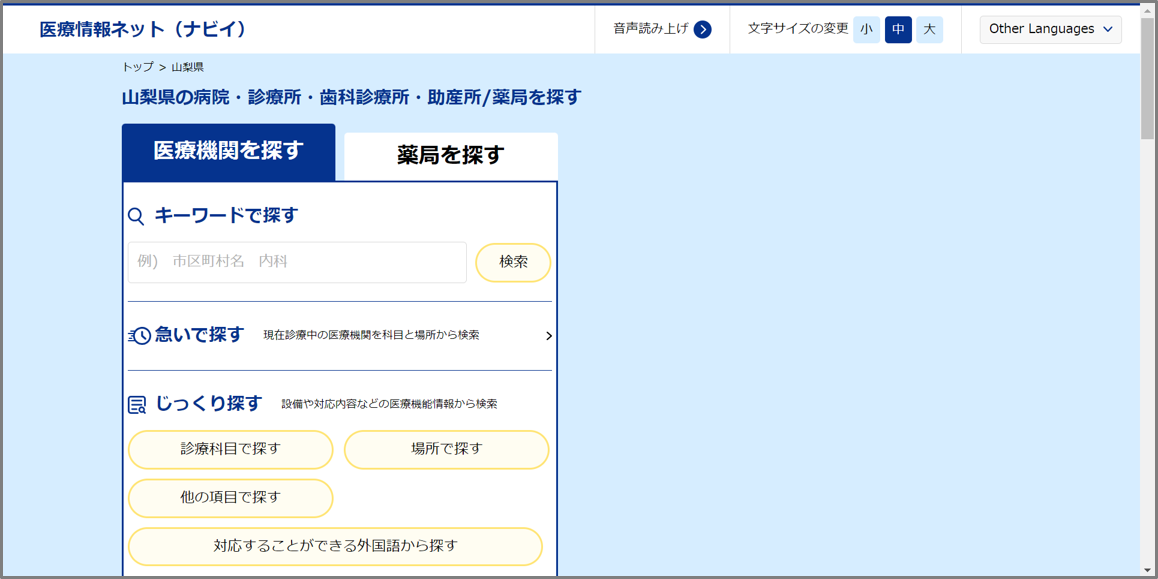The width and height of the screenshot is (1158, 579).
Task: Set text size to 小
Action: (x=866, y=30)
